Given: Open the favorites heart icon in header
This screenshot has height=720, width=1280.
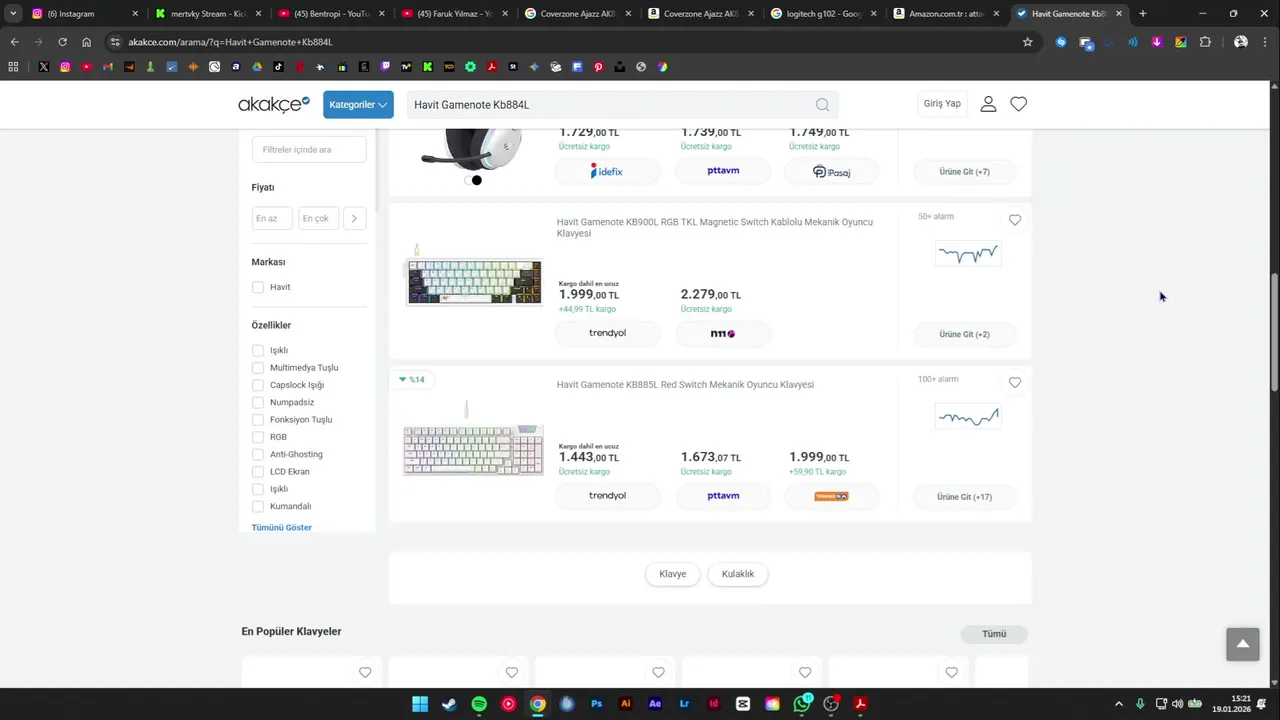Looking at the screenshot, I should pyautogui.click(x=1018, y=104).
